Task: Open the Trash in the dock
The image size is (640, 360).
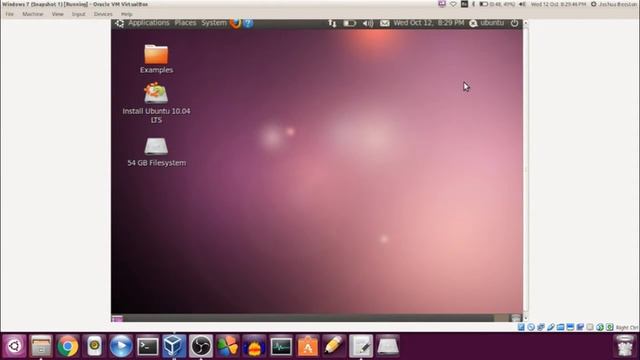Action: tap(624, 346)
